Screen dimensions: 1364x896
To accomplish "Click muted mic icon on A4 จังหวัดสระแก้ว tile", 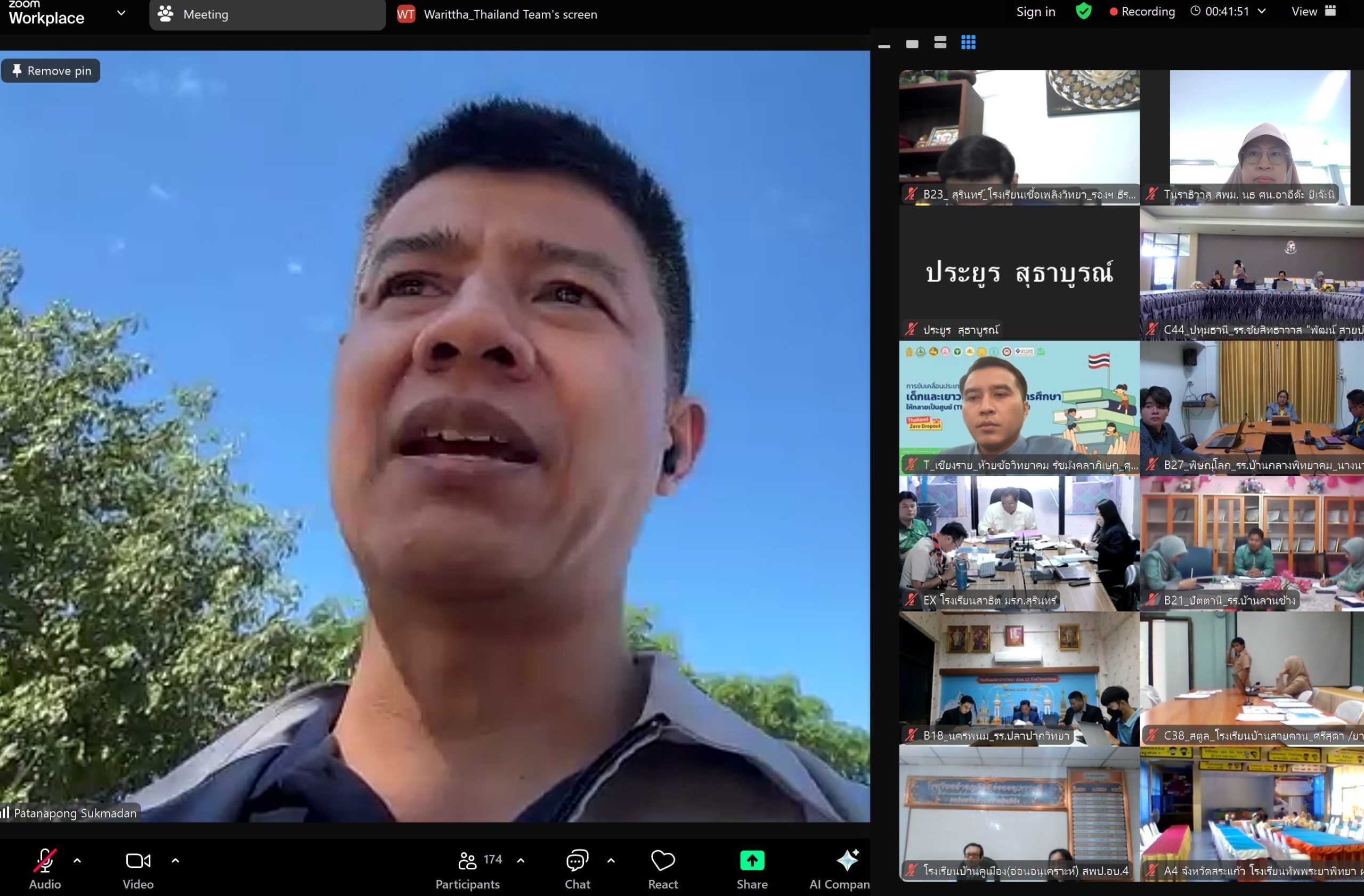I will pos(1152,870).
